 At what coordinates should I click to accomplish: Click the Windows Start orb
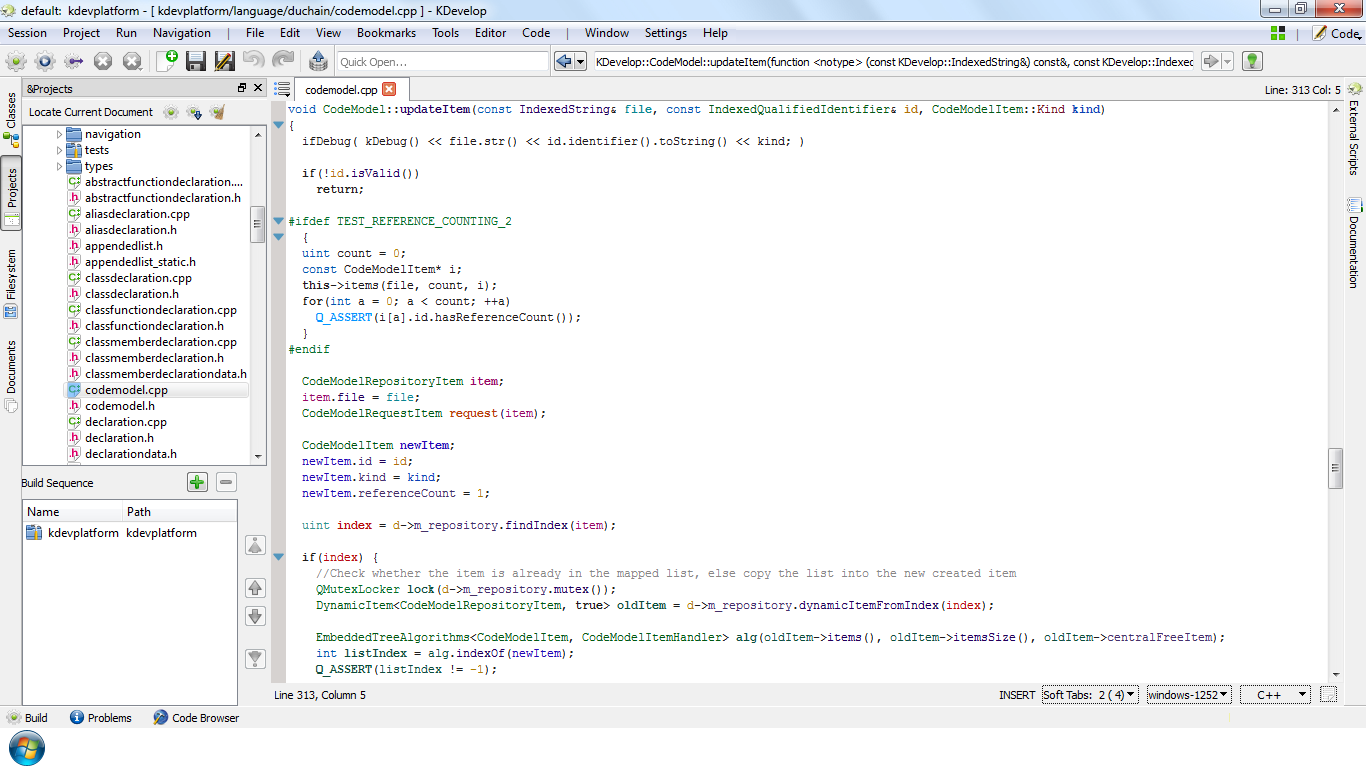pos(26,748)
